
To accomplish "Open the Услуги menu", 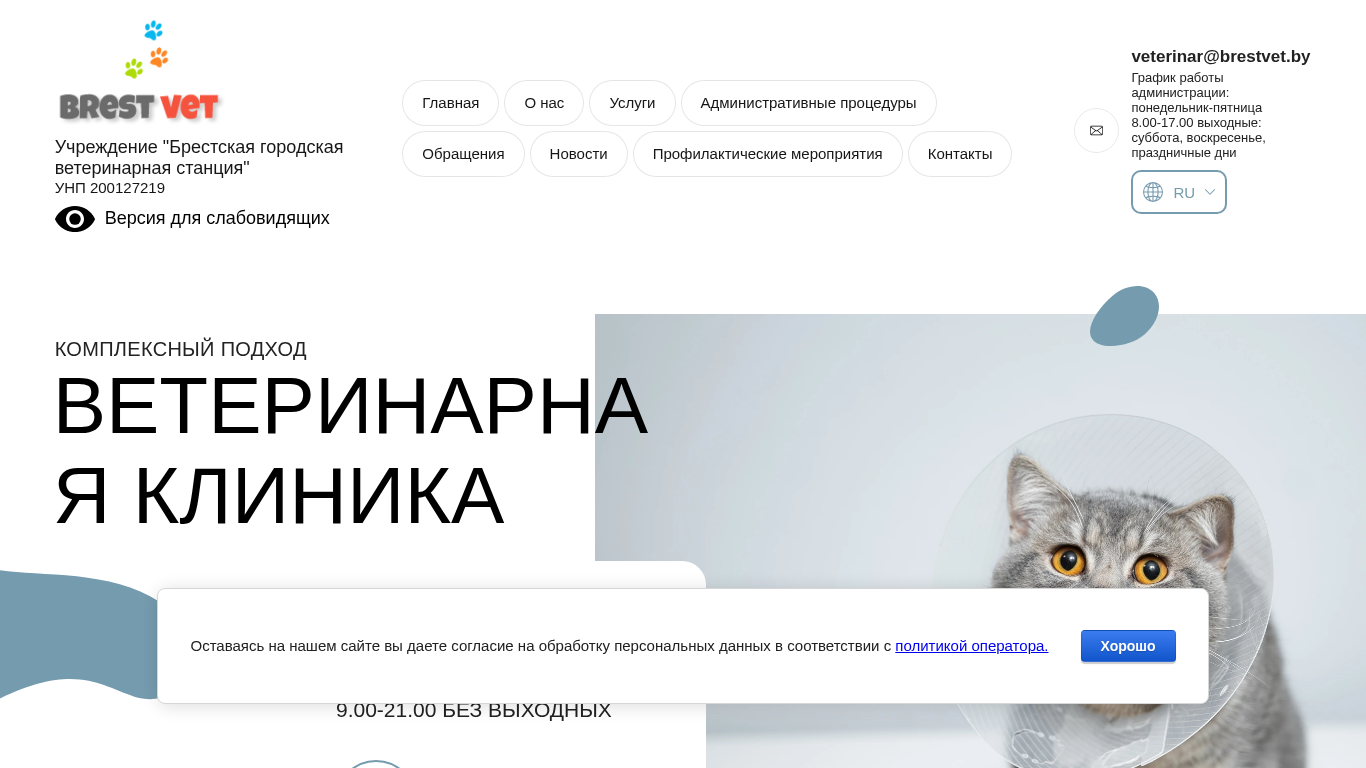I will (x=632, y=103).
